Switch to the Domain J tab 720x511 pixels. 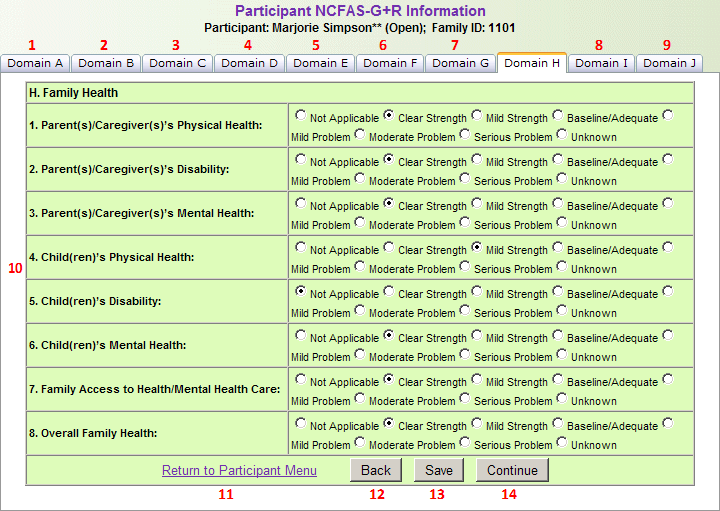(669, 63)
